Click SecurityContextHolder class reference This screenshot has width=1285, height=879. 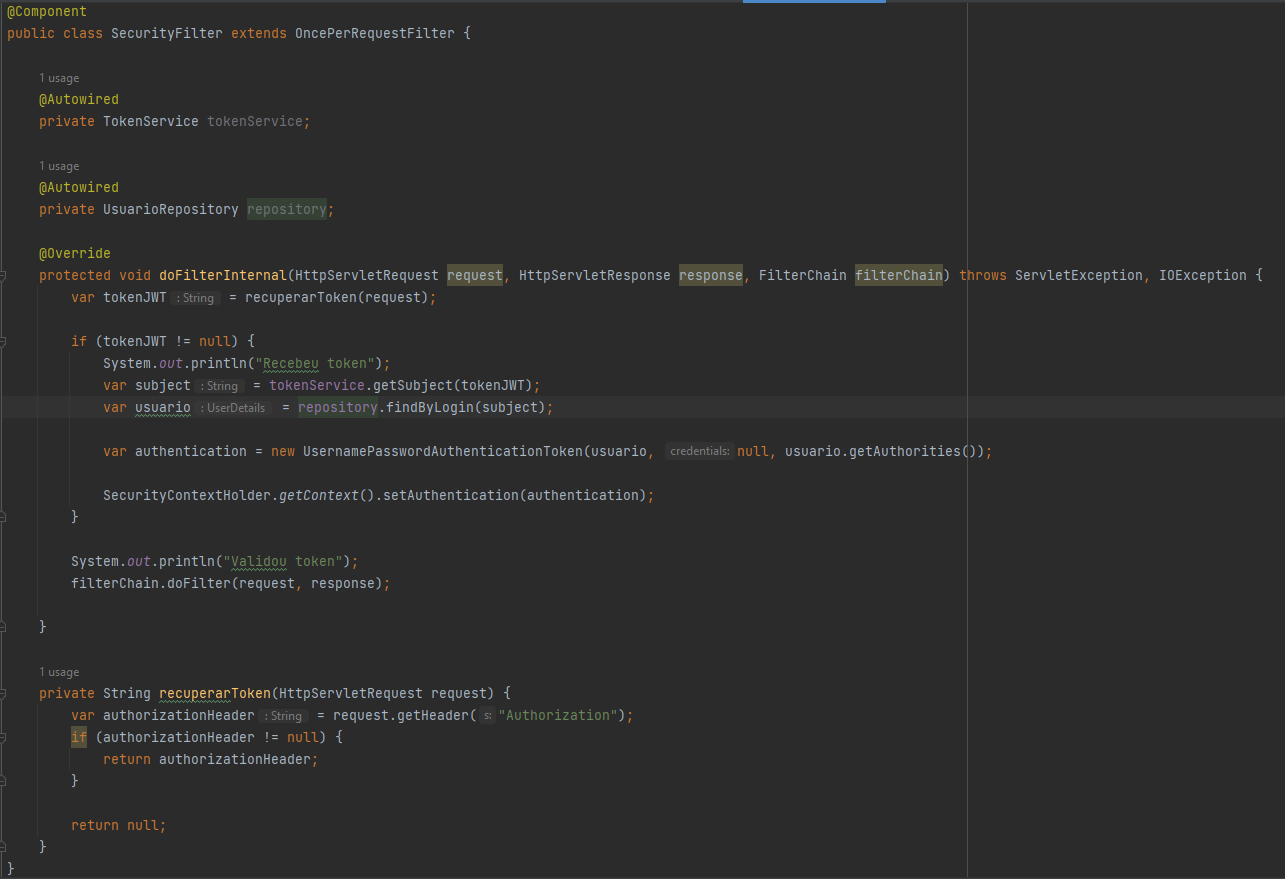(x=187, y=495)
